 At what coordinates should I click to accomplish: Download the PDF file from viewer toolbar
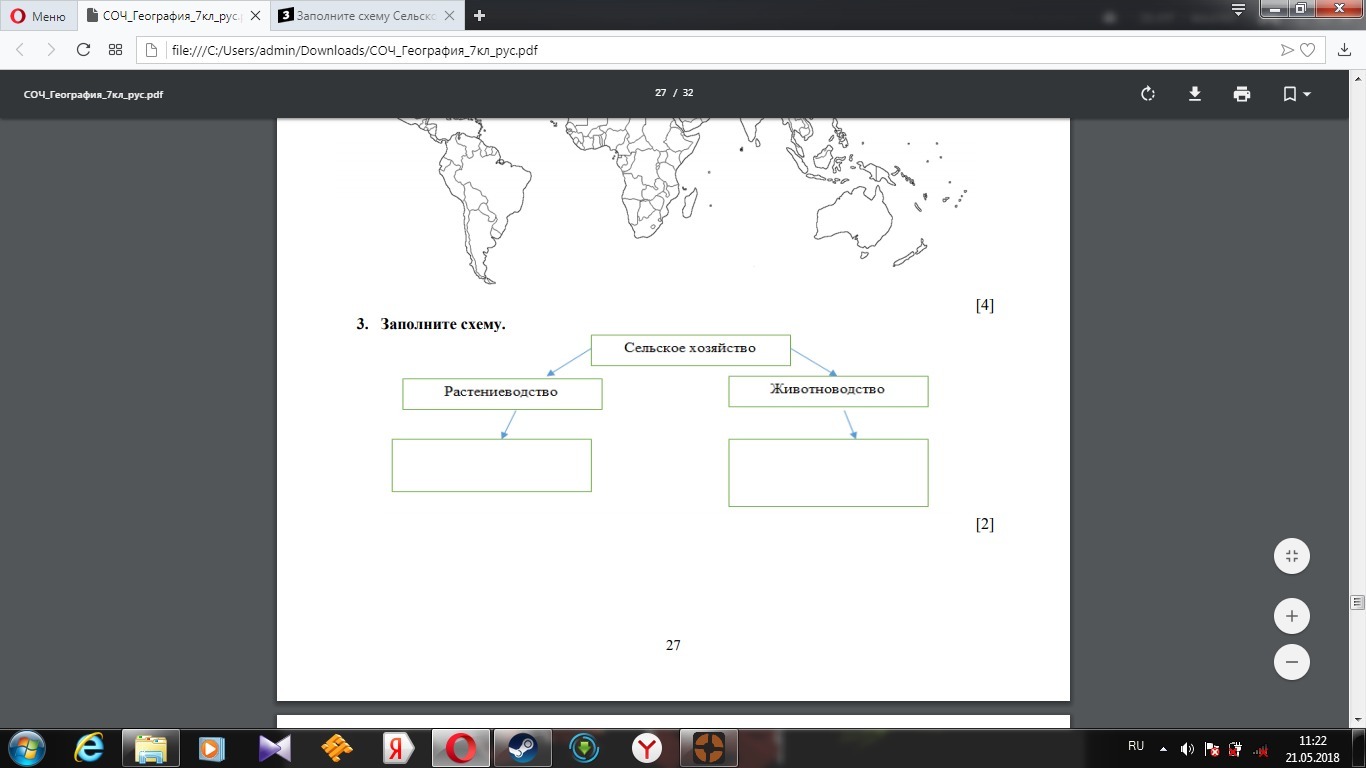pos(1194,94)
